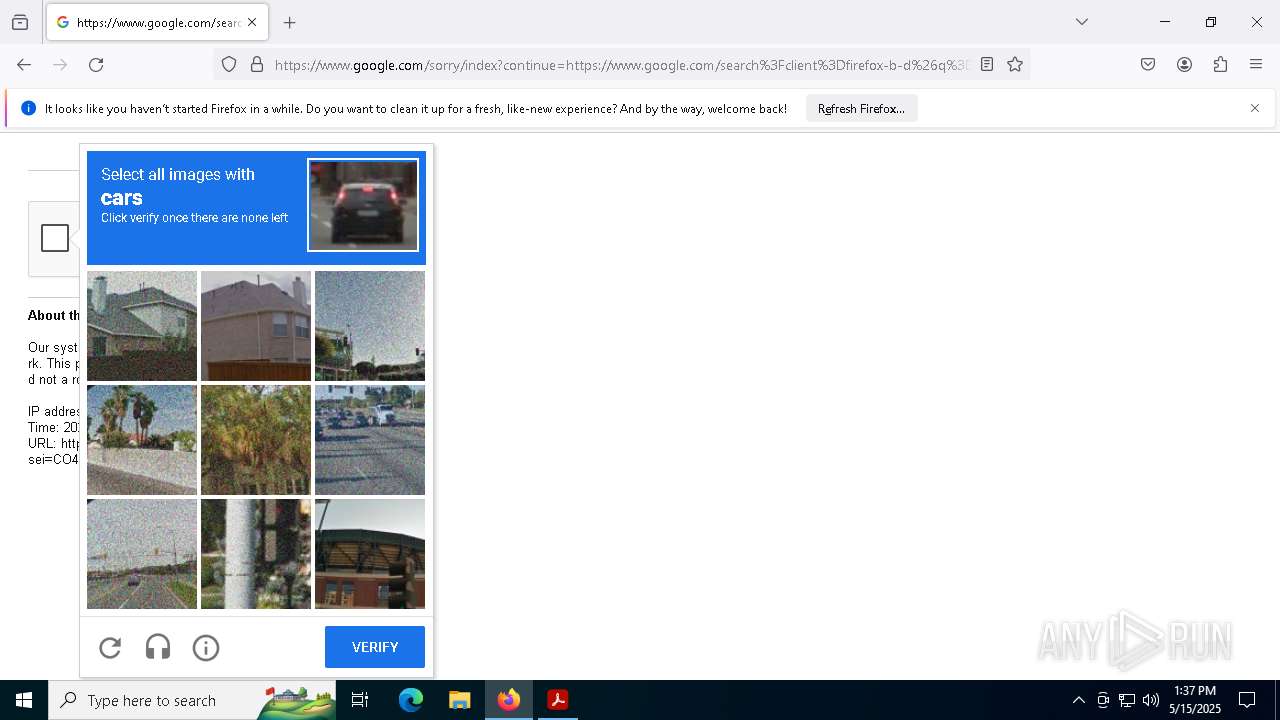Focus the URL address bar
The width and height of the screenshot is (1280, 720).
coord(620,65)
